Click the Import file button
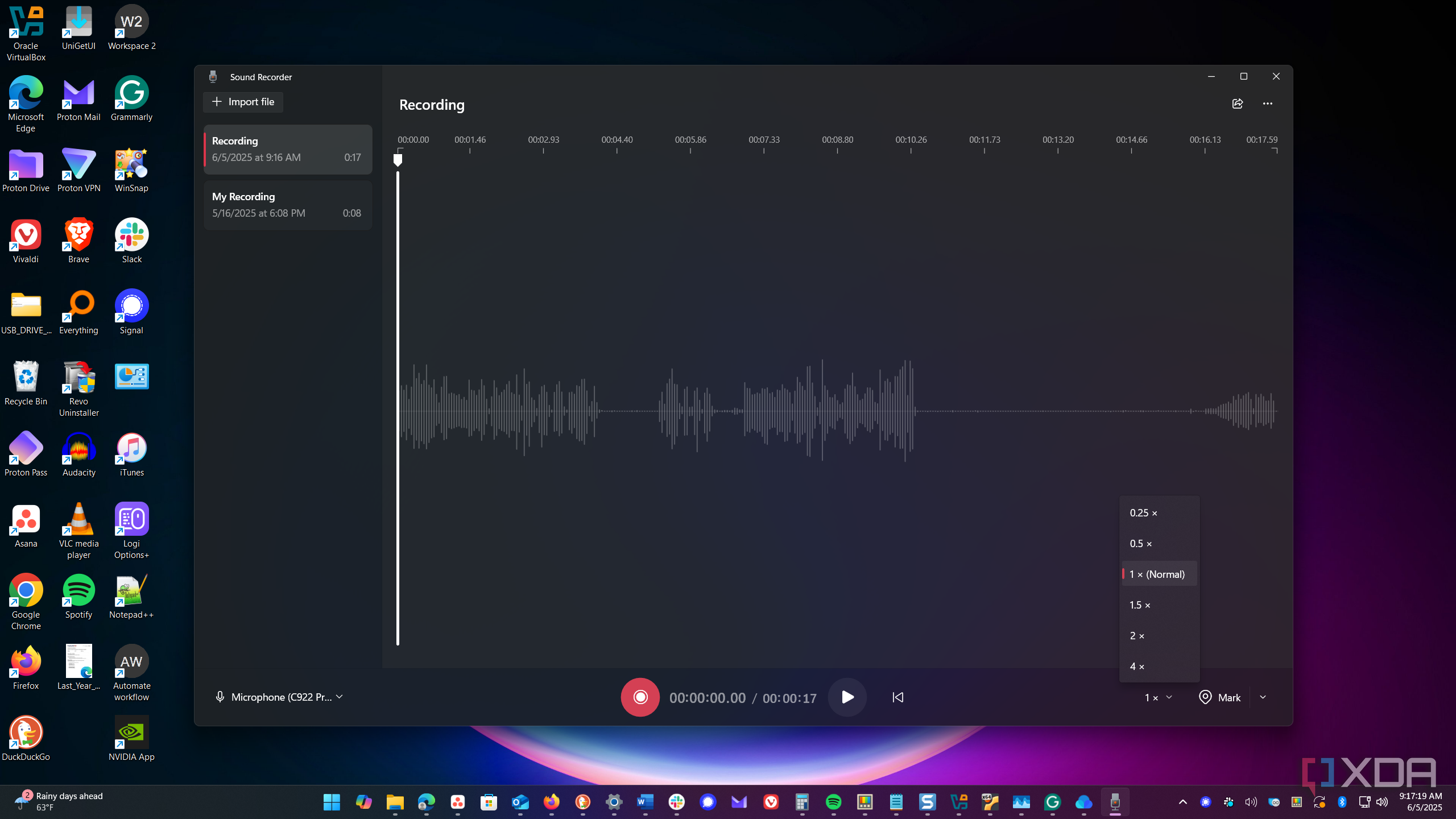The width and height of the screenshot is (1456, 819). pyautogui.click(x=243, y=102)
